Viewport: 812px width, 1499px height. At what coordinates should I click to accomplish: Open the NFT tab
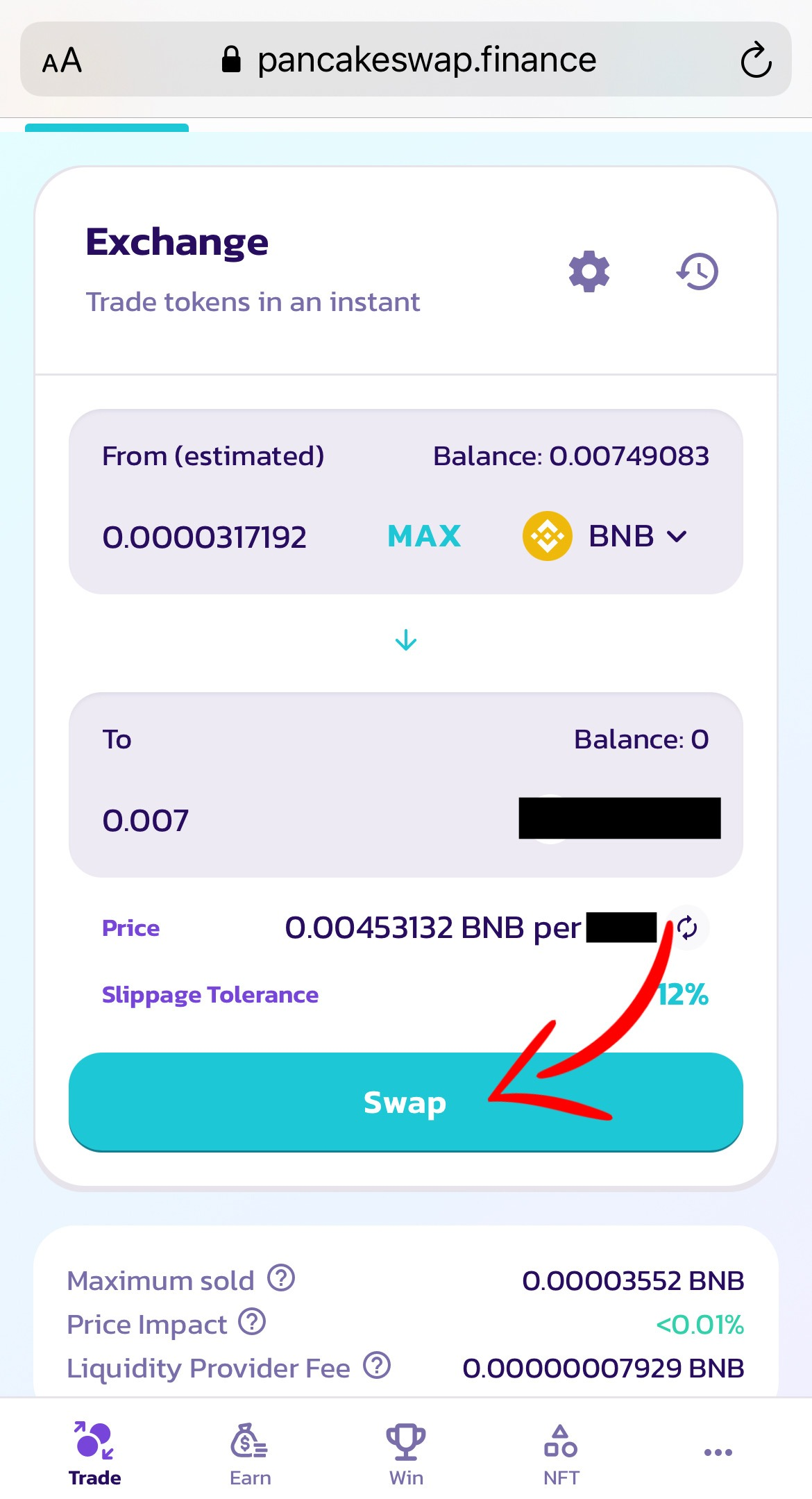point(561,1454)
